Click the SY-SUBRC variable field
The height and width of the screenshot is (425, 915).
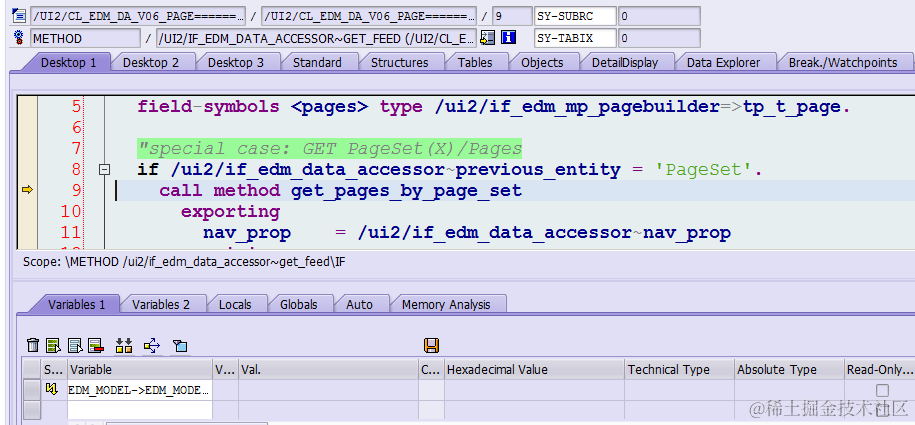[575, 16]
